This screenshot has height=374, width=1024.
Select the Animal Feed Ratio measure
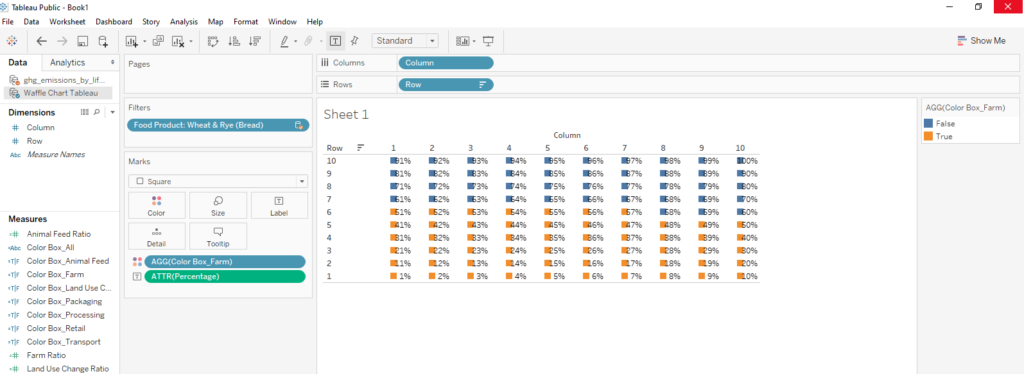tap(59, 234)
